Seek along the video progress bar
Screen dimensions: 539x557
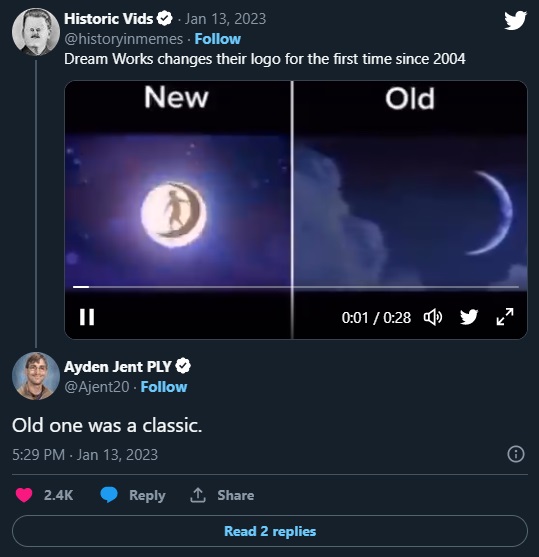pos(296,286)
